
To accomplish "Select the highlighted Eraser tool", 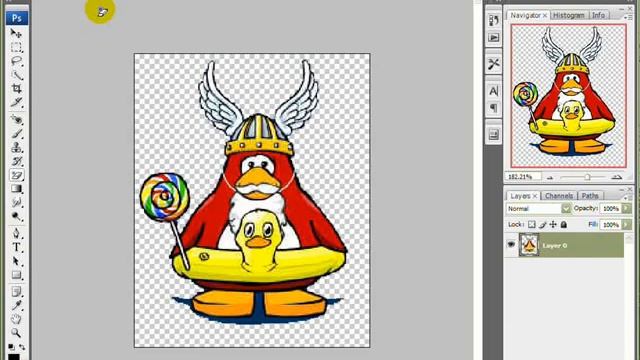I will pyautogui.click(x=16, y=175).
